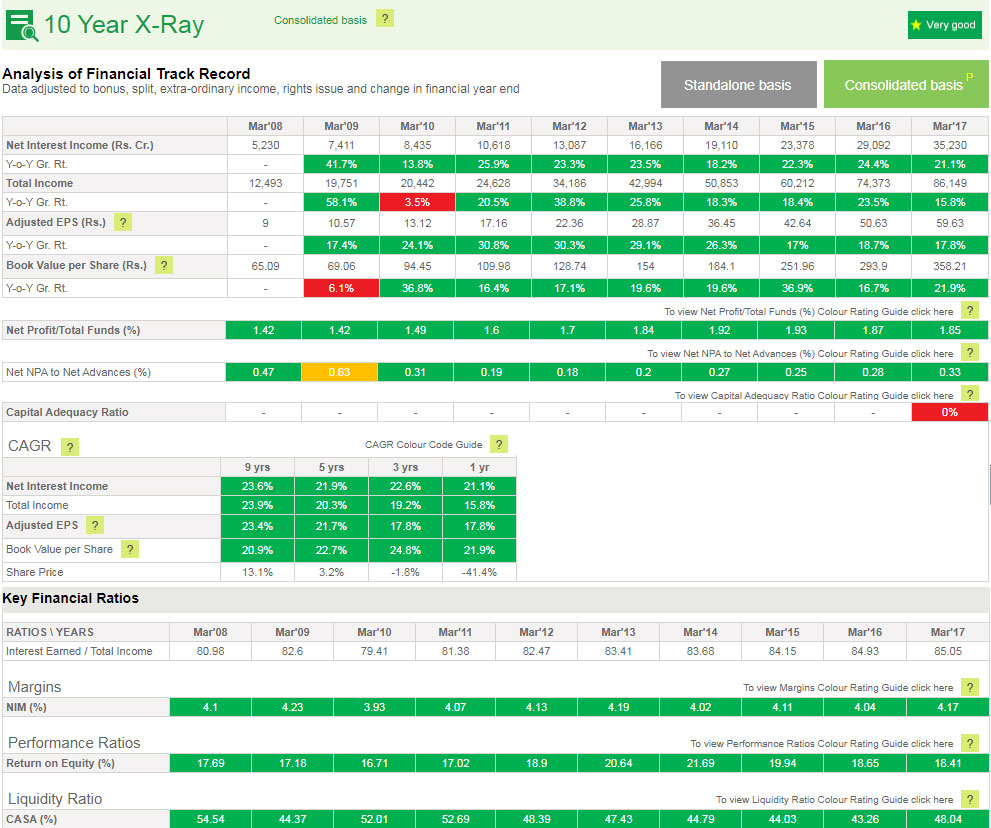Click the Very good star rating badge
The image size is (991, 828).
click(x=944, y=25)
